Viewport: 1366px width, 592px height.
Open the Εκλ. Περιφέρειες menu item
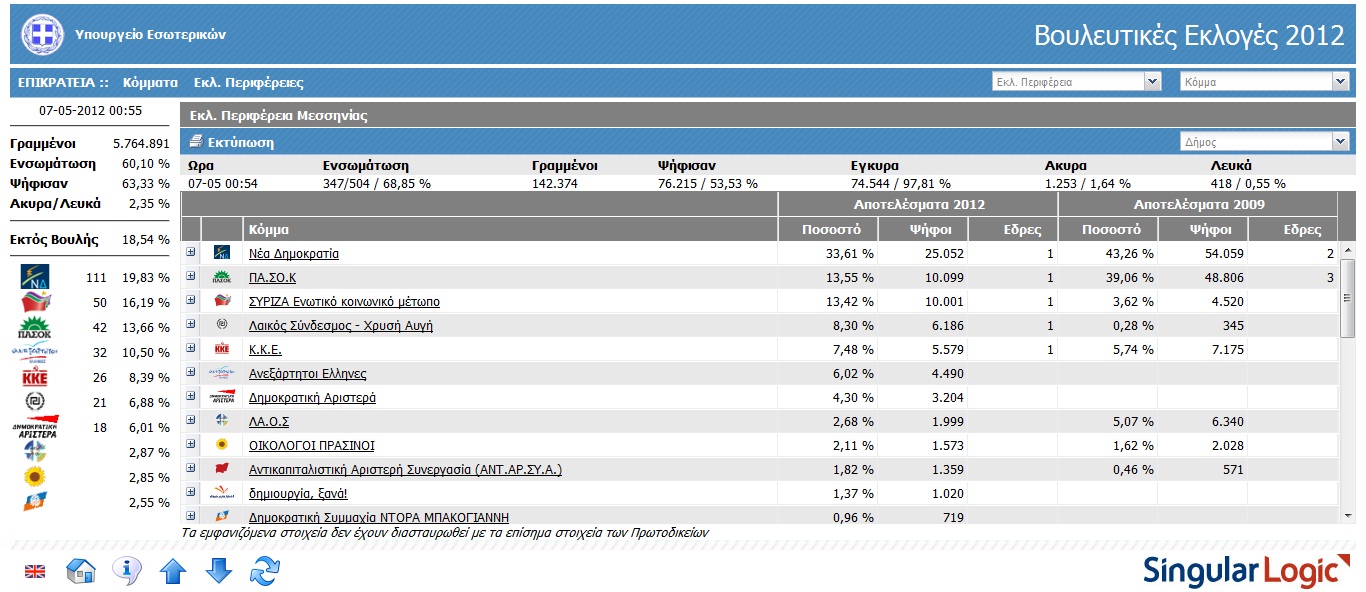[x=248, y=83]
